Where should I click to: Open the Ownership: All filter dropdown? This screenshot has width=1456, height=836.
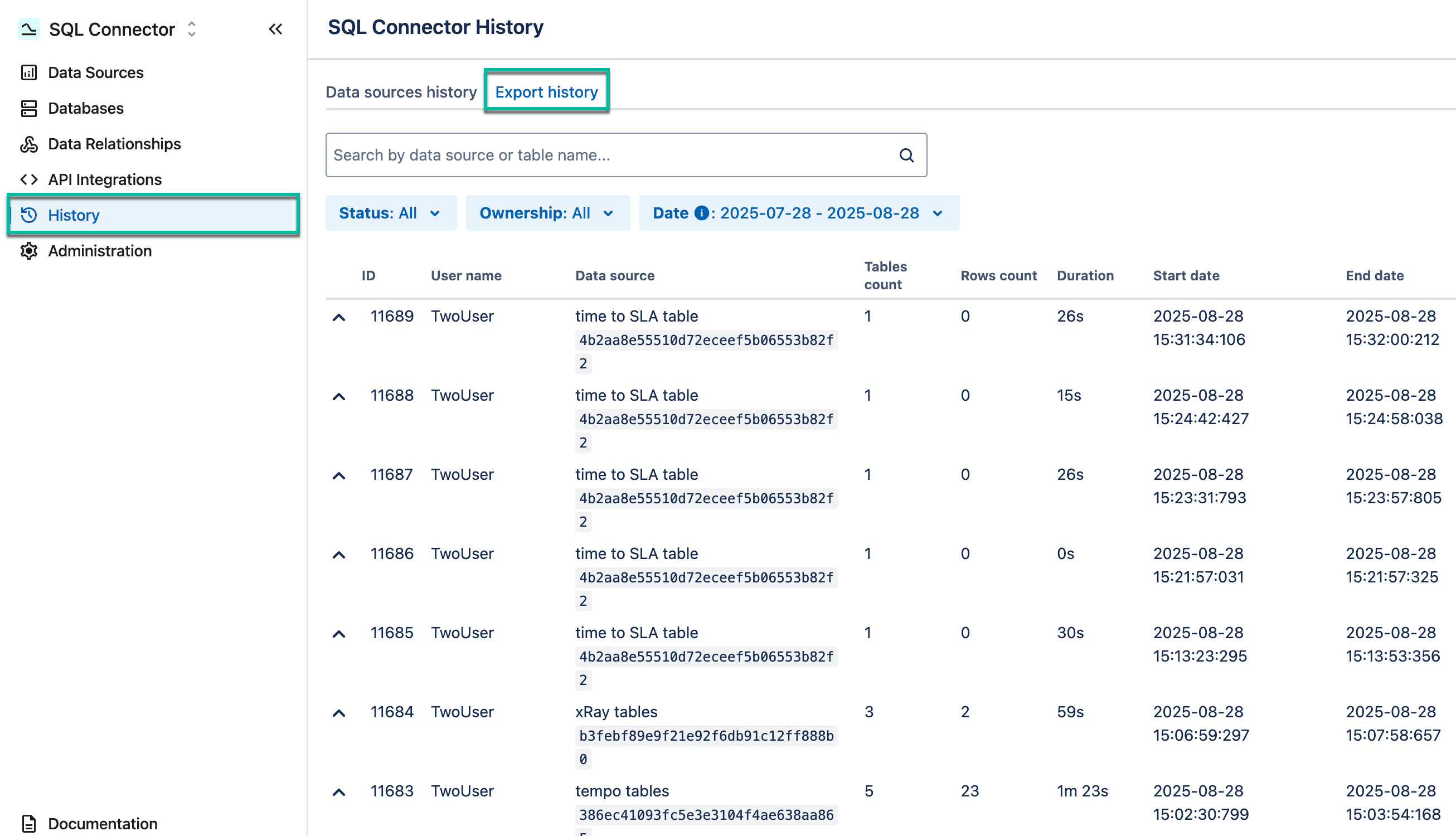[547, 212]
